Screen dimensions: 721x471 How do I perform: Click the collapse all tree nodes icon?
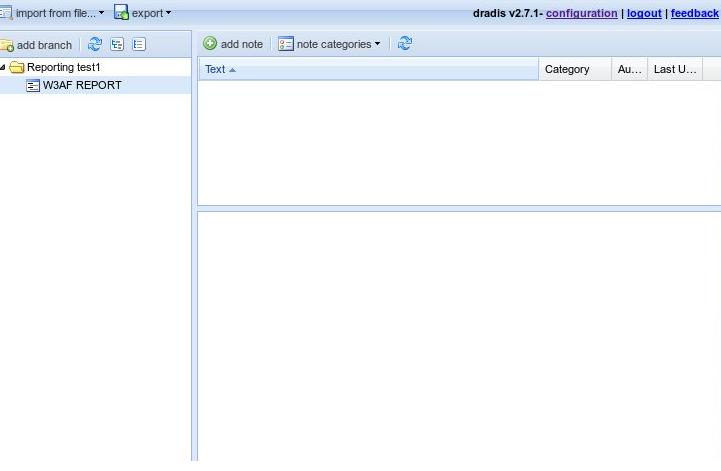(139, 45)
